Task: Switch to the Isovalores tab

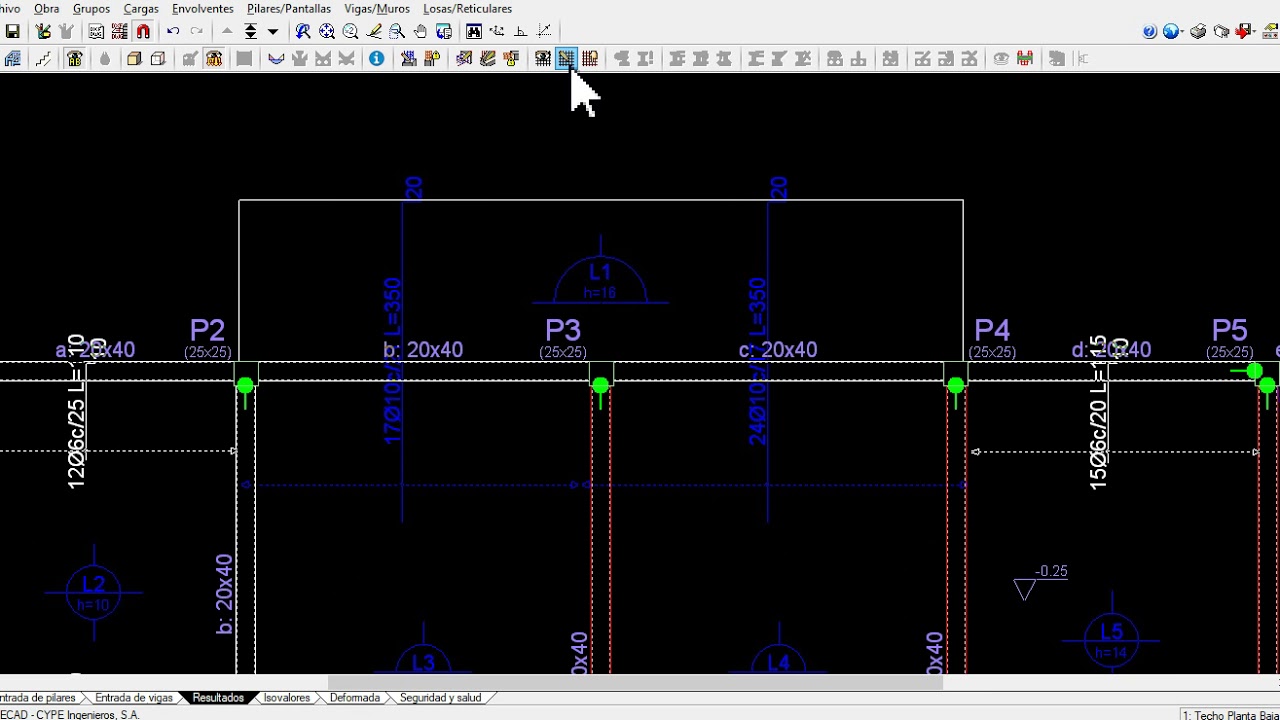Action: [x=287, y=698]
